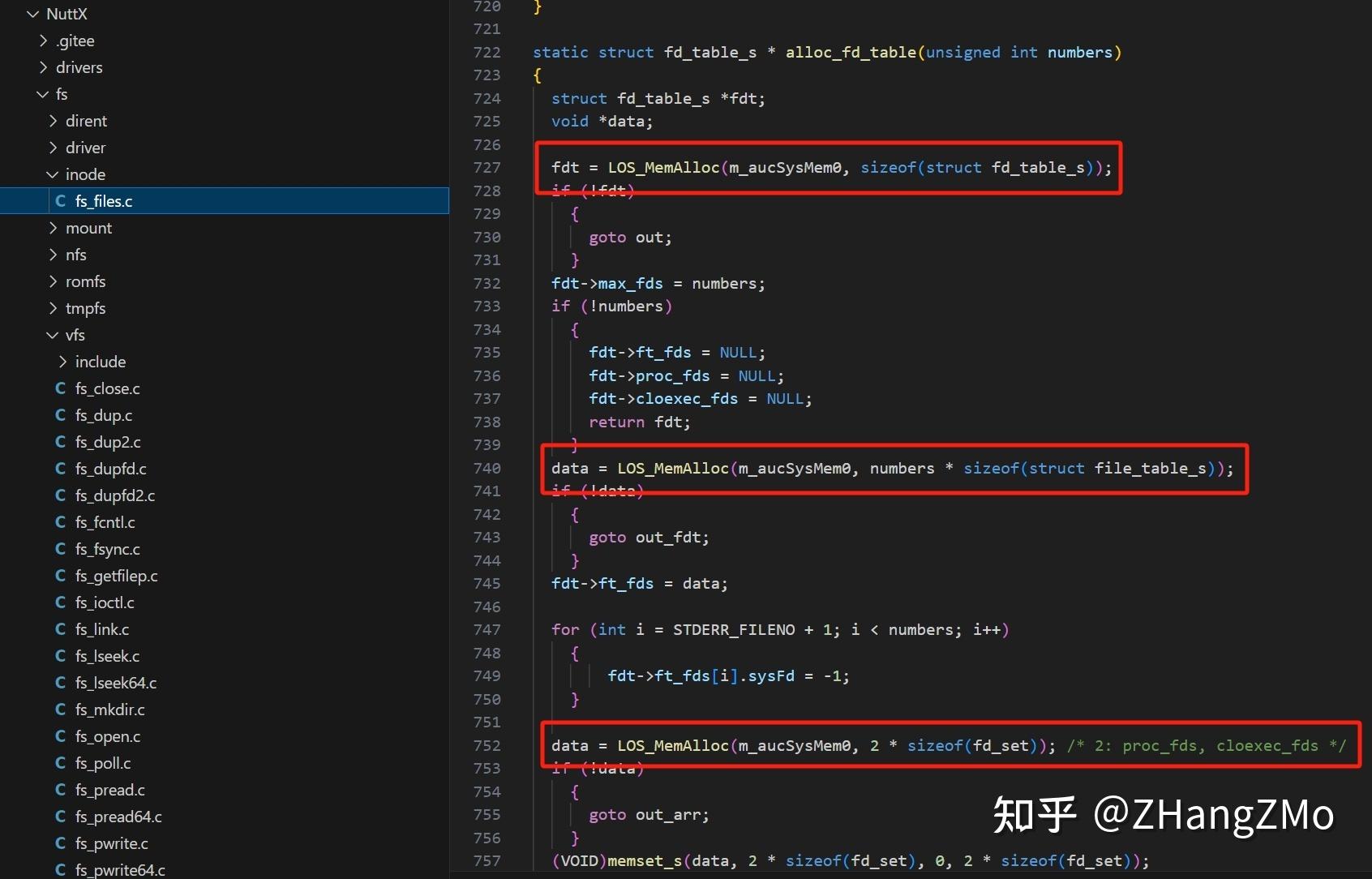The width and height of the screenshot is (1372, 879).
Task: Click the C language icon next to fs_dup.c
Action: 61,415
